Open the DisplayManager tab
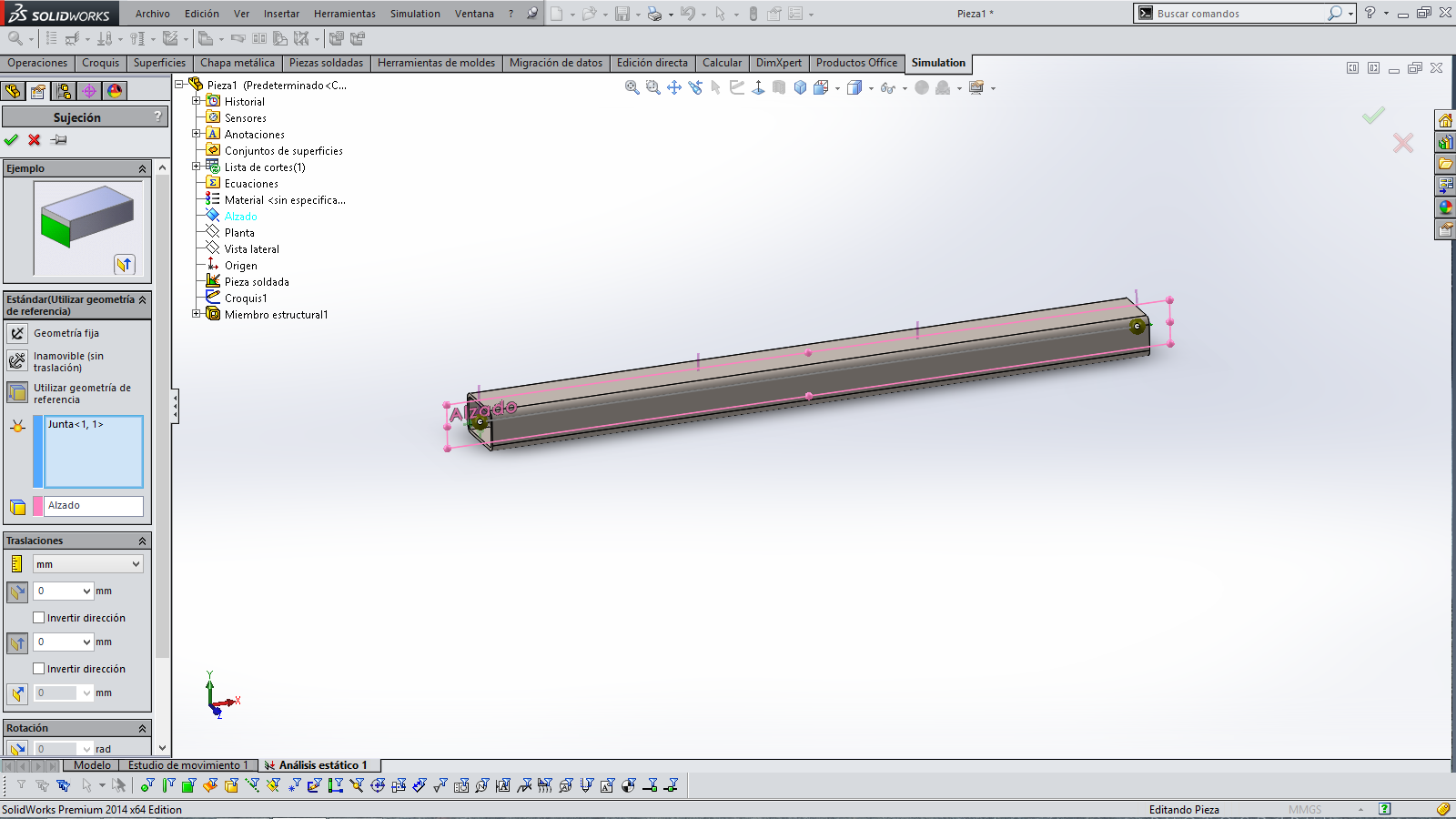Viewport: 1456px width, 819px height. [115, 91]
